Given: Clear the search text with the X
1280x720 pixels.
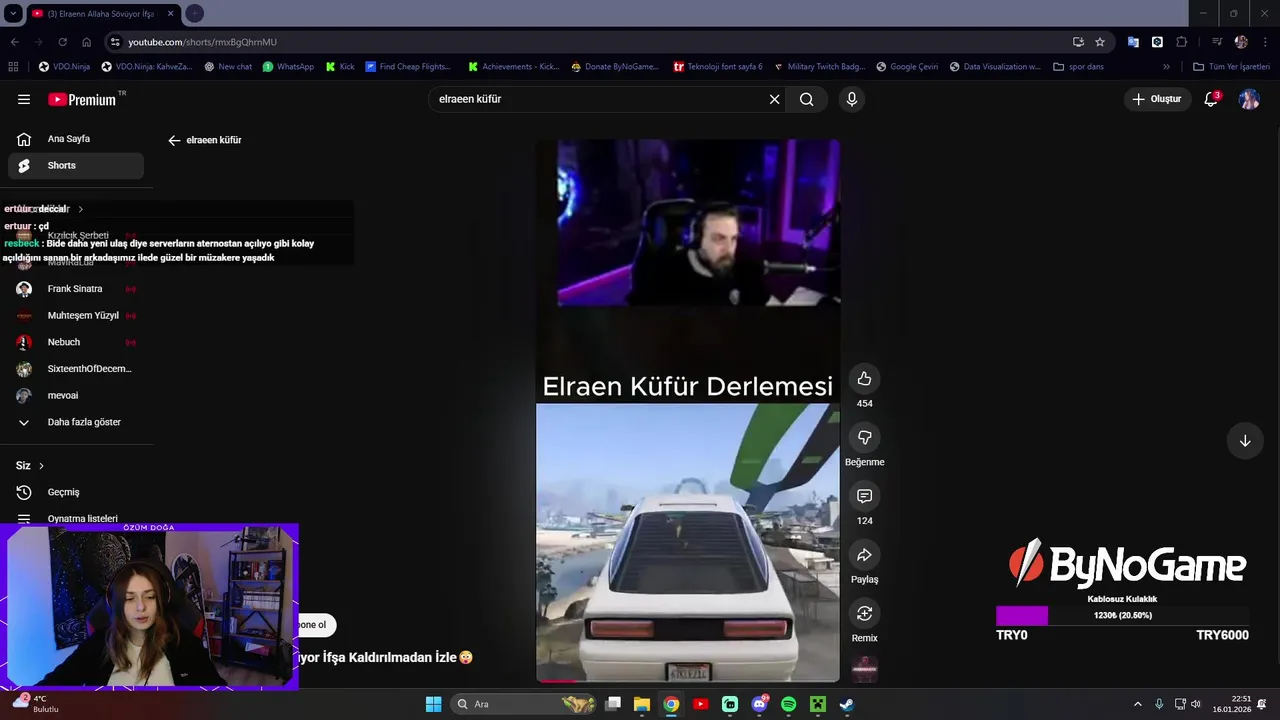Looking at the screenshot, I should pos(774,99).
